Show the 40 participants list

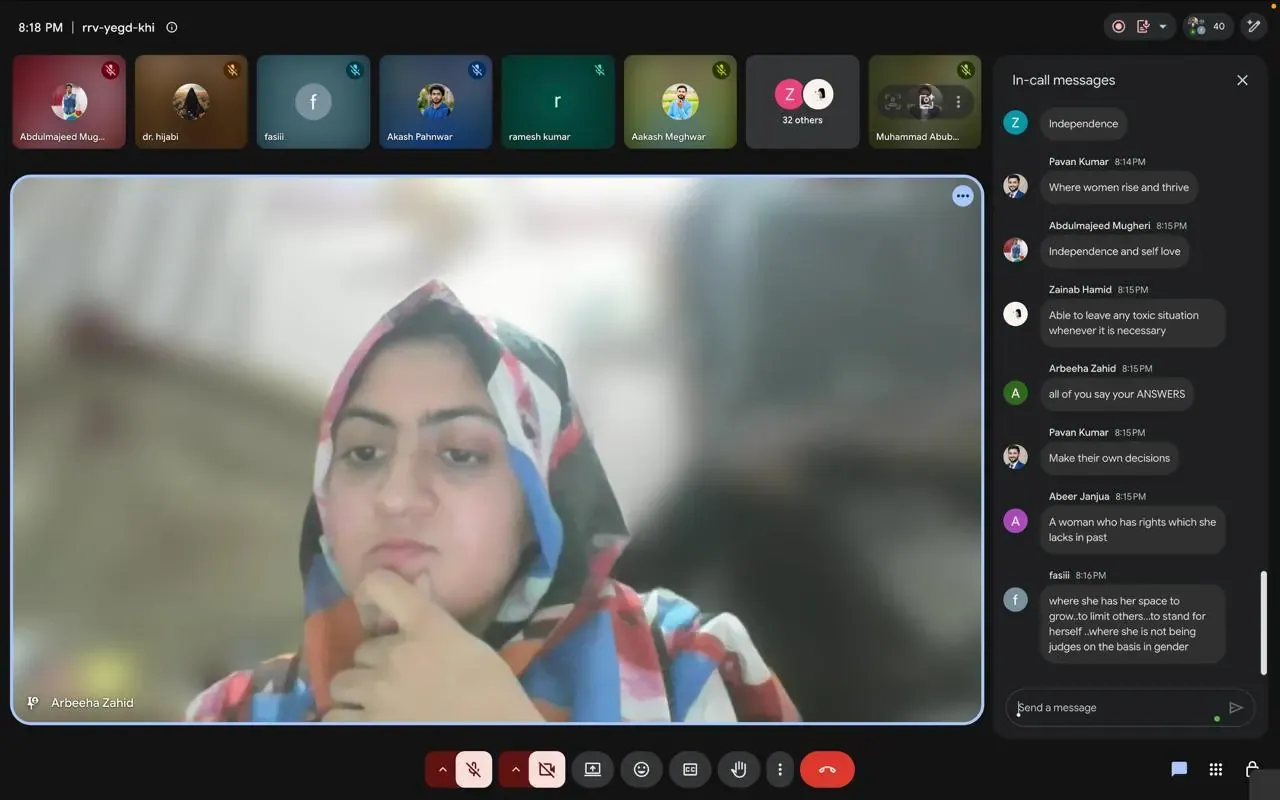[x=1207, y=27]
